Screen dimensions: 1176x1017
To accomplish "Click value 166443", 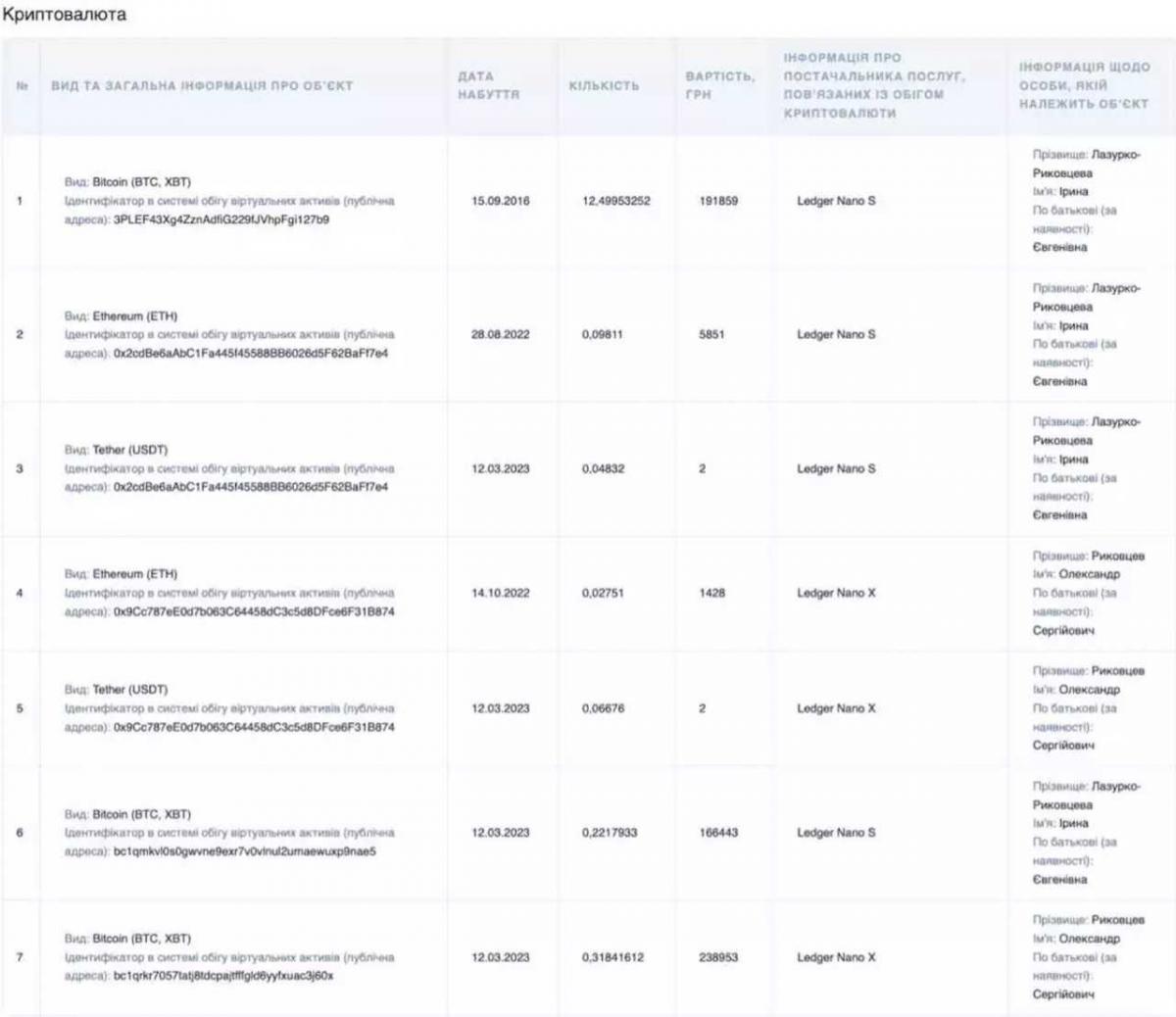I will (718, 833).
